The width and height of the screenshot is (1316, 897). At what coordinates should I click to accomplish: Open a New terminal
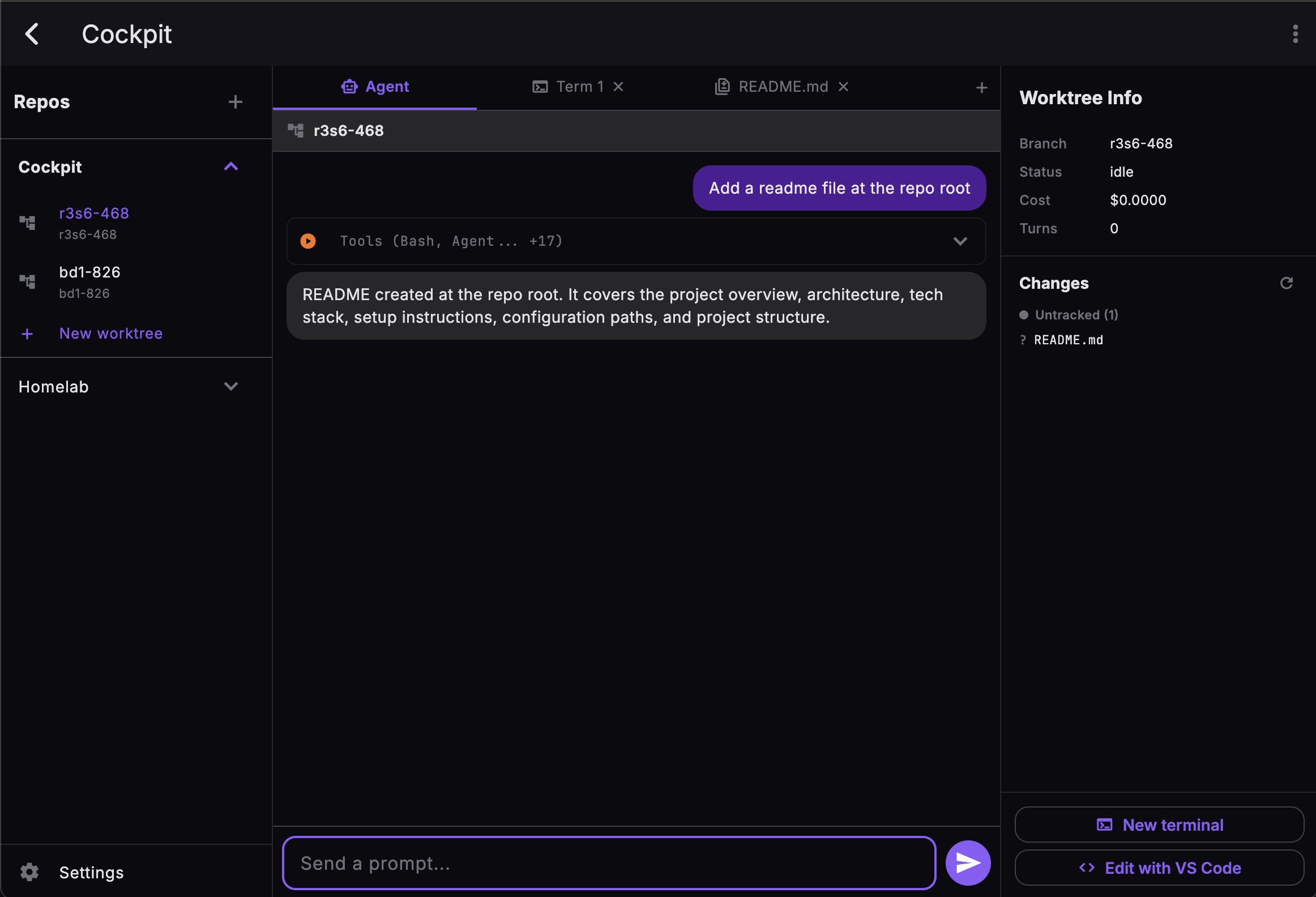pos(1159,825)
